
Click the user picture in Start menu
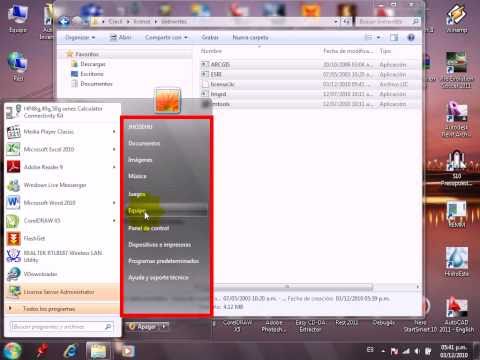click(x=168, y=100)
